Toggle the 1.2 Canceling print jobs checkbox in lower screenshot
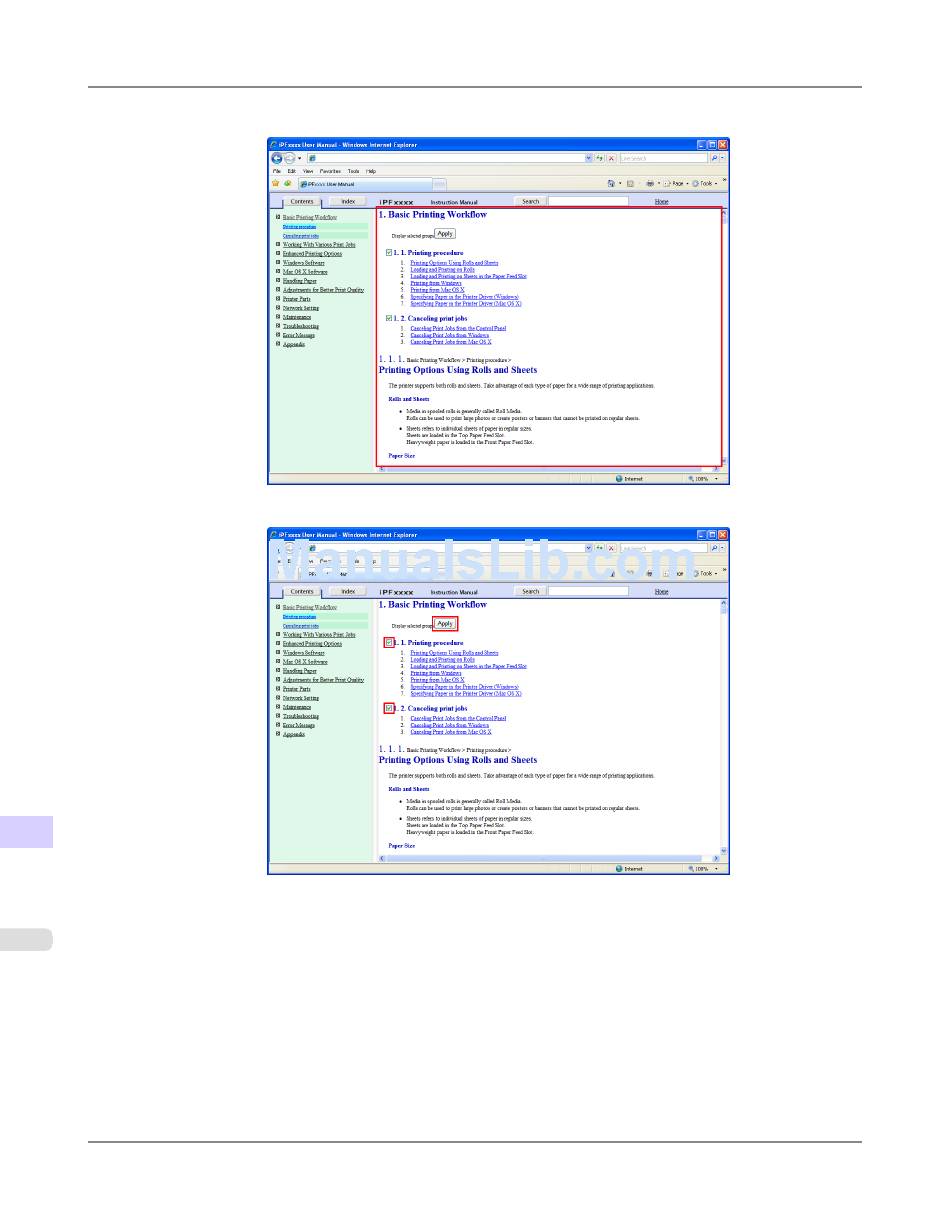The height and width of the screenshot is (1229, 950). pyautogui.click(x=389, y=708)
